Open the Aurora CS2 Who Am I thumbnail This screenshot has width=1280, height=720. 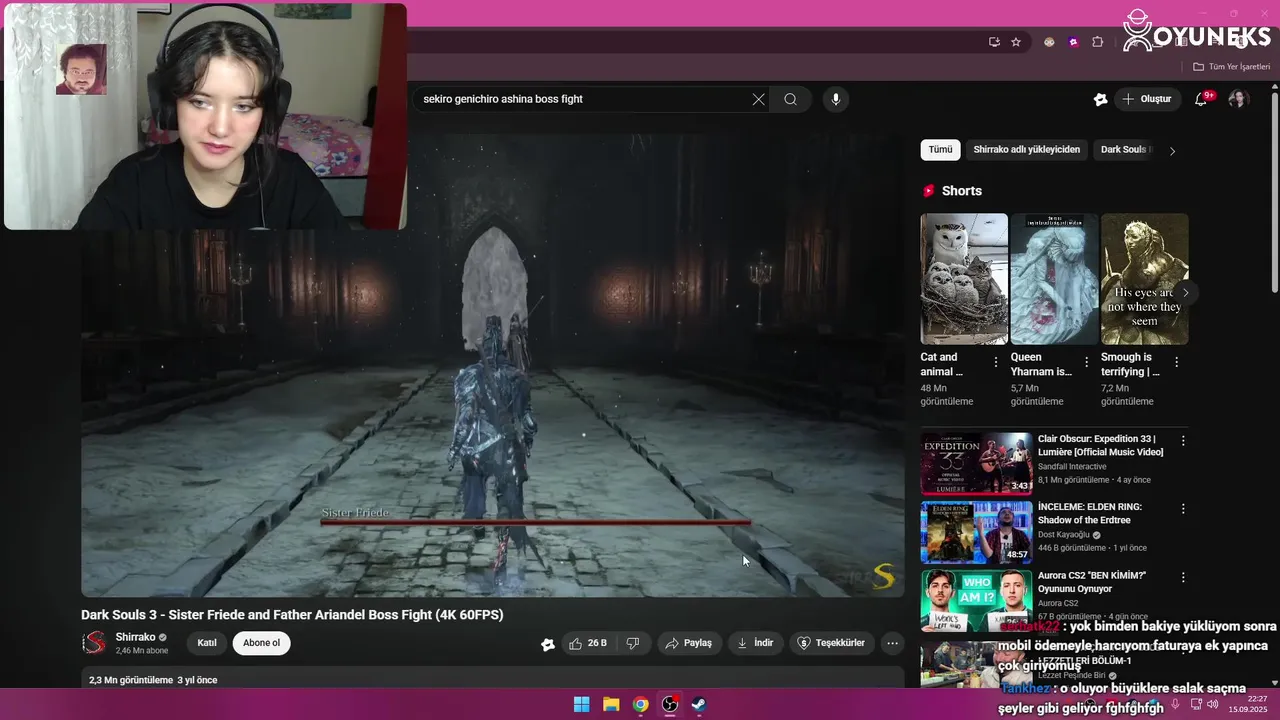[976, 600]
